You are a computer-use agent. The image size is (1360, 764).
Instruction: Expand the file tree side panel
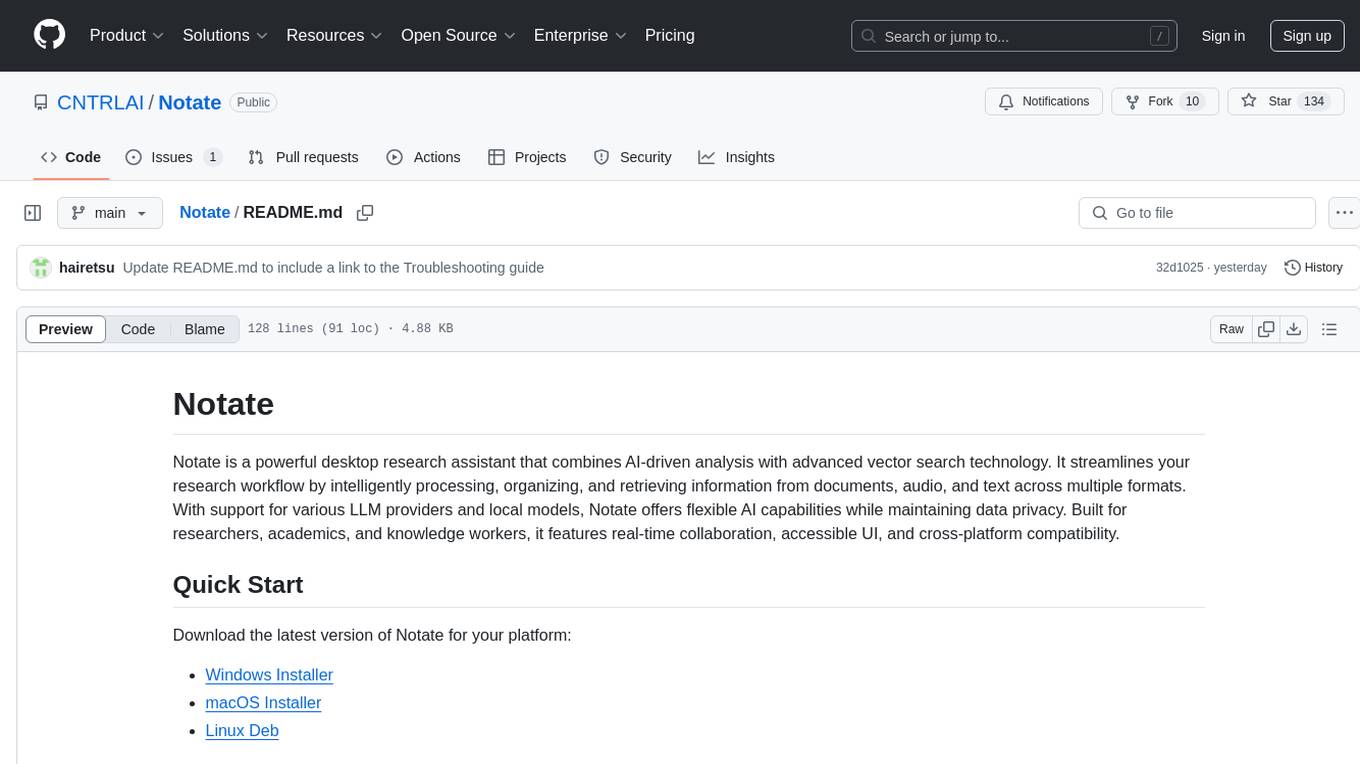pyautogui.click(x=33, y=213)
